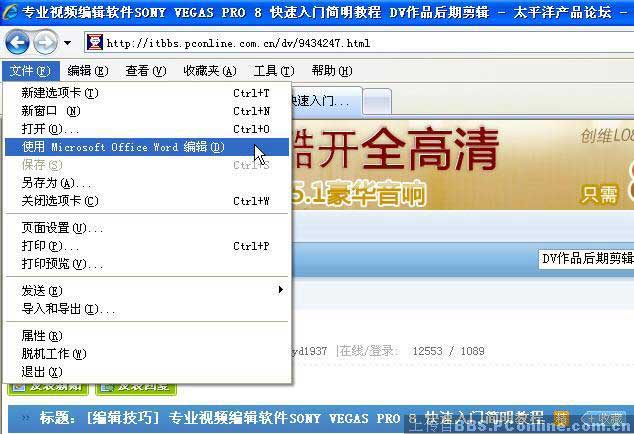This screenshot has height=434, width=634.
Task: Click the Internet Explorer title bar icon
Action: click(x=10, y=12)
